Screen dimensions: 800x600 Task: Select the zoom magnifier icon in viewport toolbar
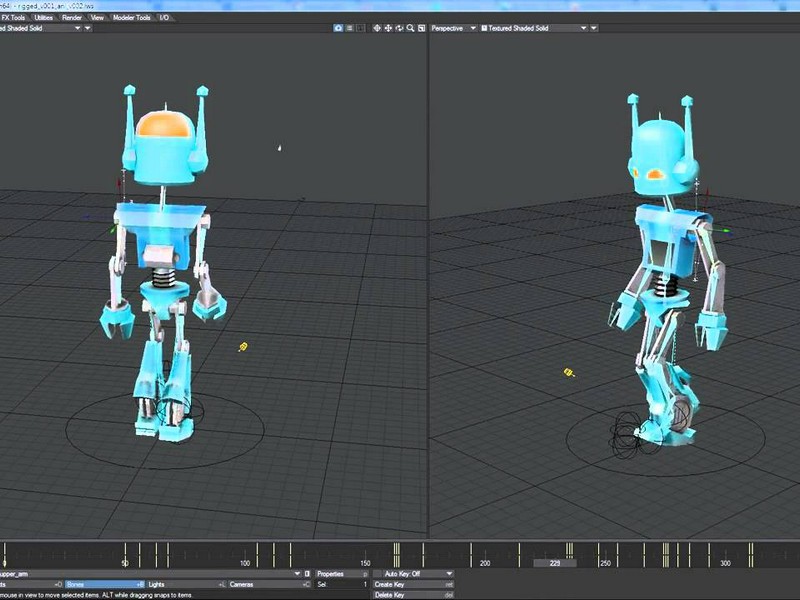(410, 28)
